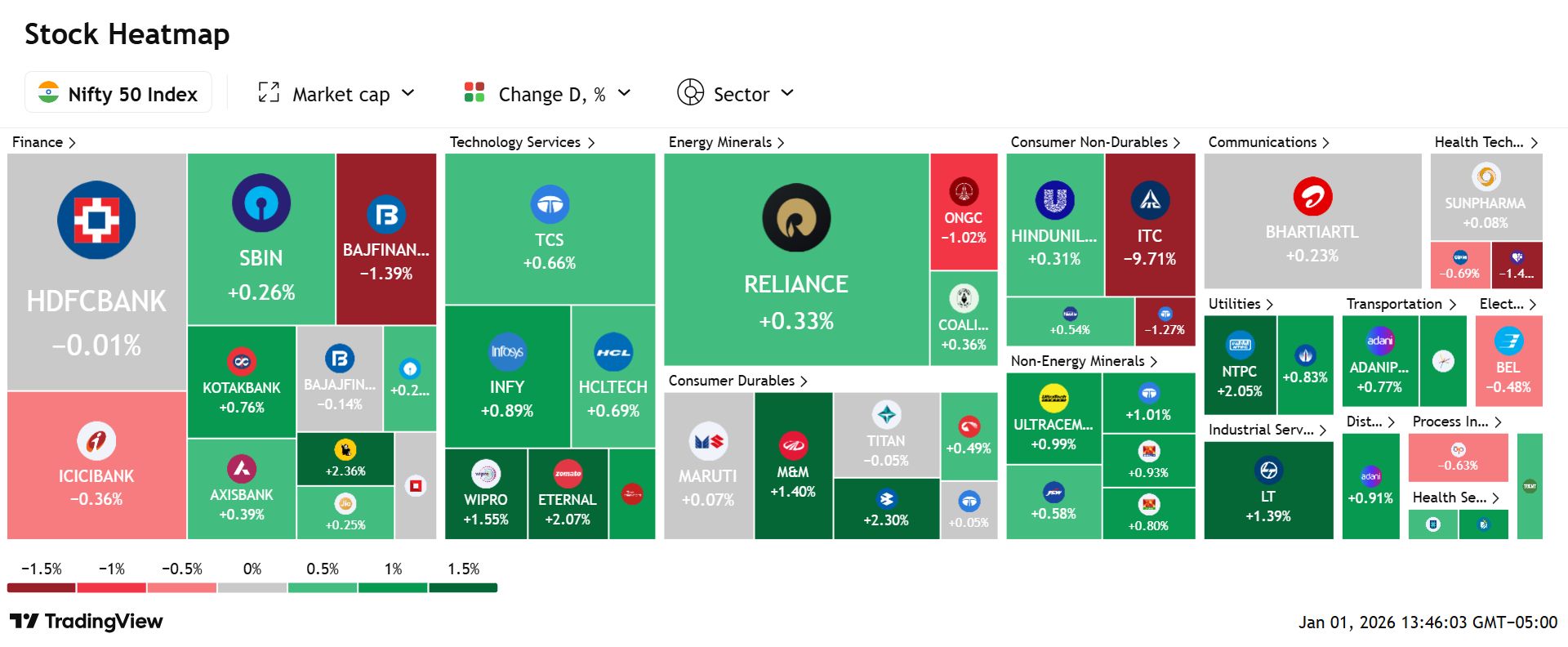Expand the Transportation sector
The height and width of the screenshot is (647, 1568).
pos(1401,304)
